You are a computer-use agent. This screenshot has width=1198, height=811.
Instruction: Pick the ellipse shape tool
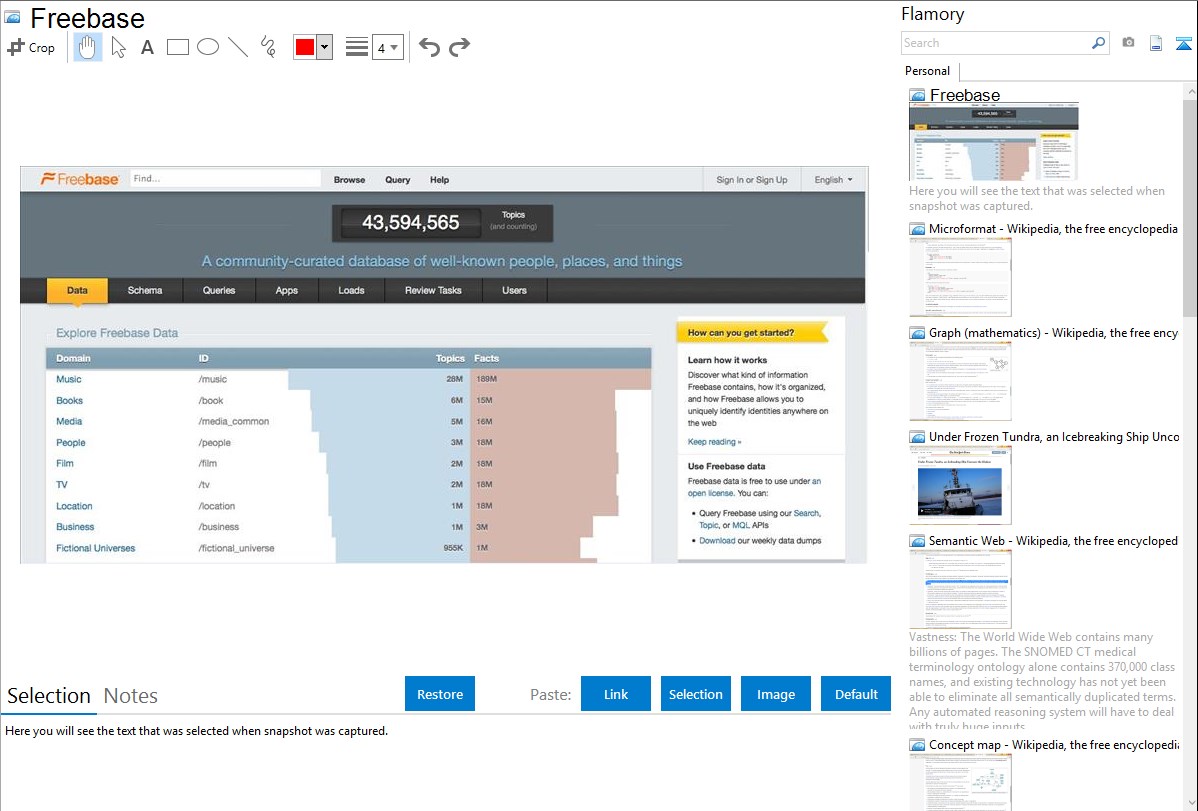point(208,47)
